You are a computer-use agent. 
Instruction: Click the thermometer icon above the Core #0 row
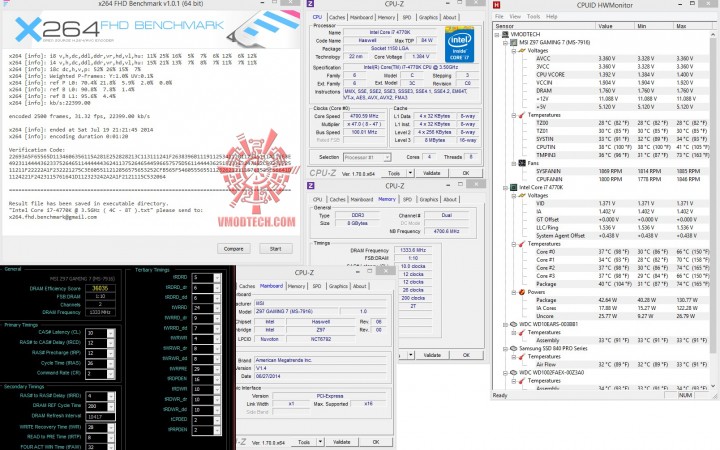click(x=522, y=244)
